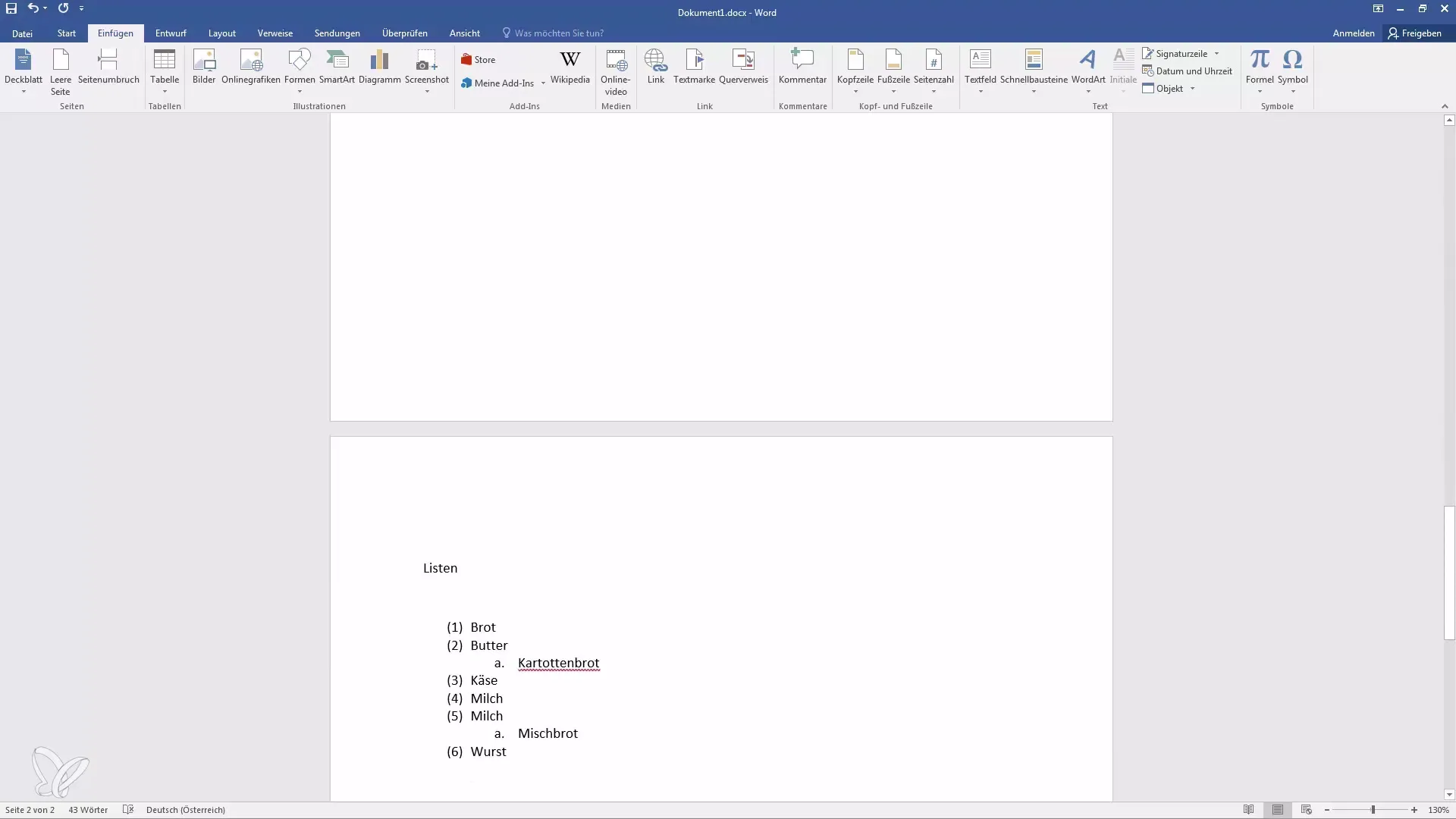Switch to Weblayout view
The height and width of the screenshot is (819, 1456).
point(1307,810)
